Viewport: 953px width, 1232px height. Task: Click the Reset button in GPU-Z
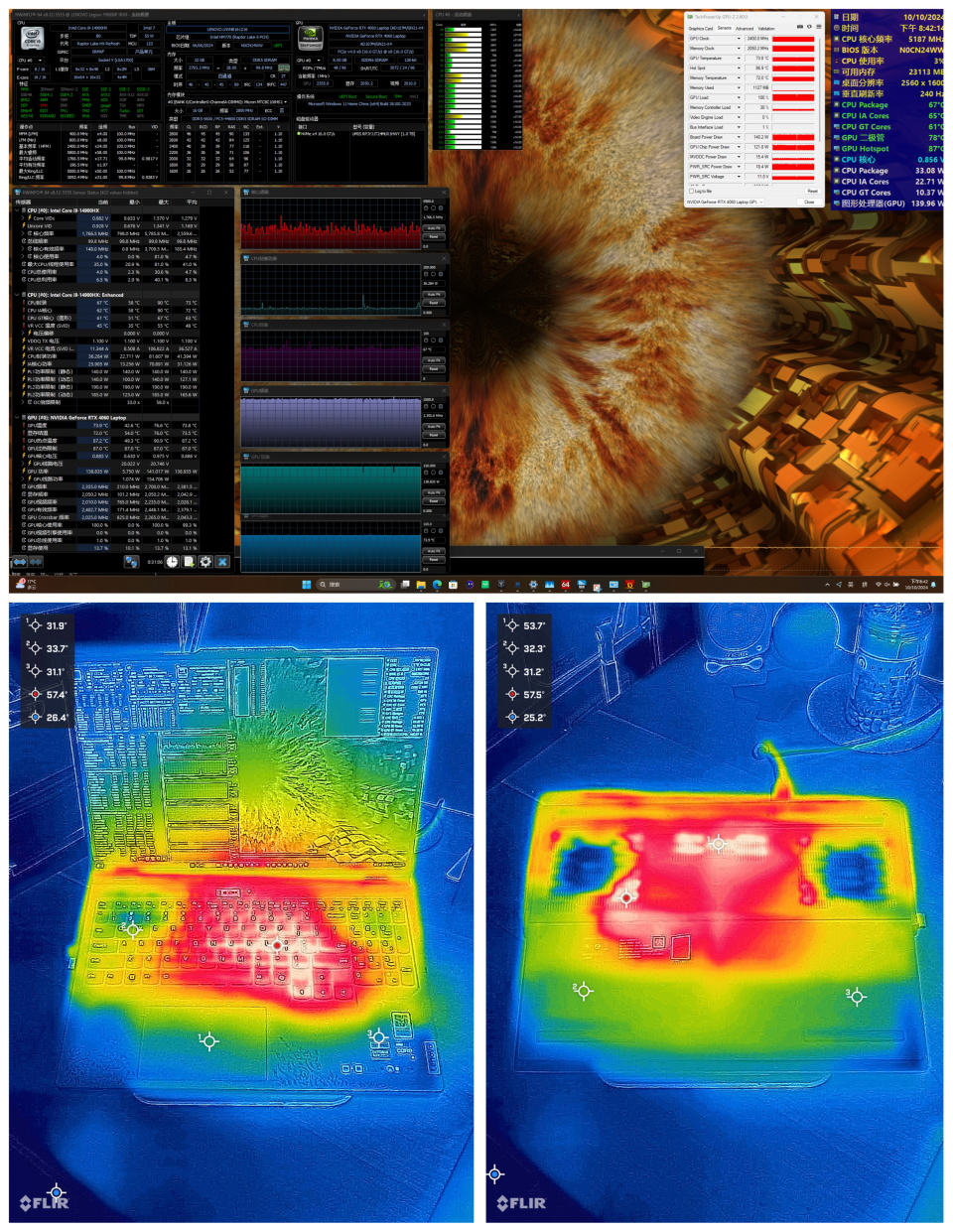(811, 191)
